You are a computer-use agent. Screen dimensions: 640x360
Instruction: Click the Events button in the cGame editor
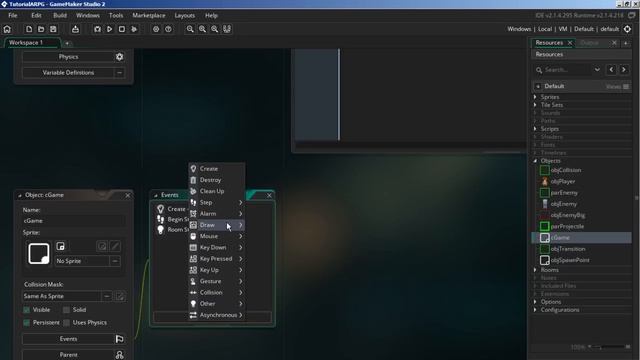tap(68, 339)
